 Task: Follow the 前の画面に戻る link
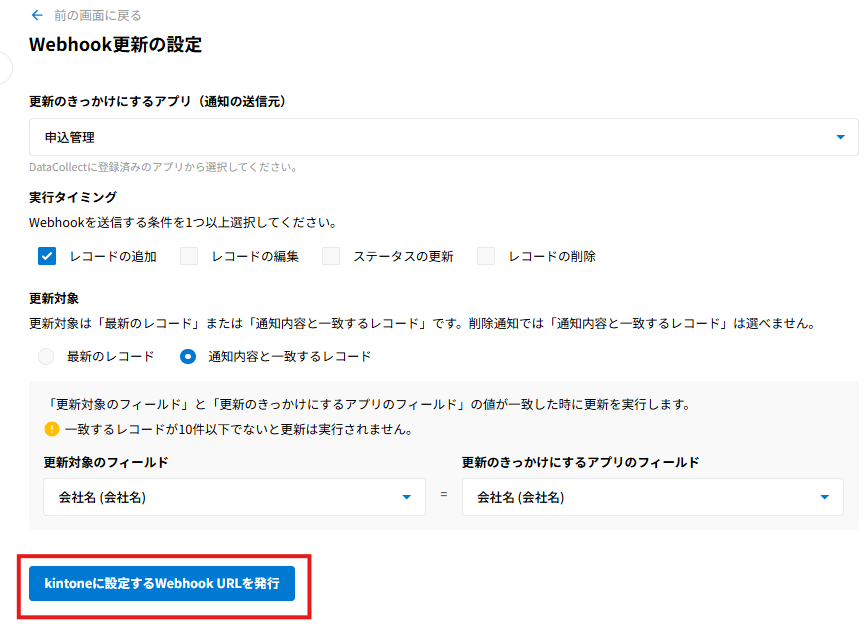coord(97,15)
